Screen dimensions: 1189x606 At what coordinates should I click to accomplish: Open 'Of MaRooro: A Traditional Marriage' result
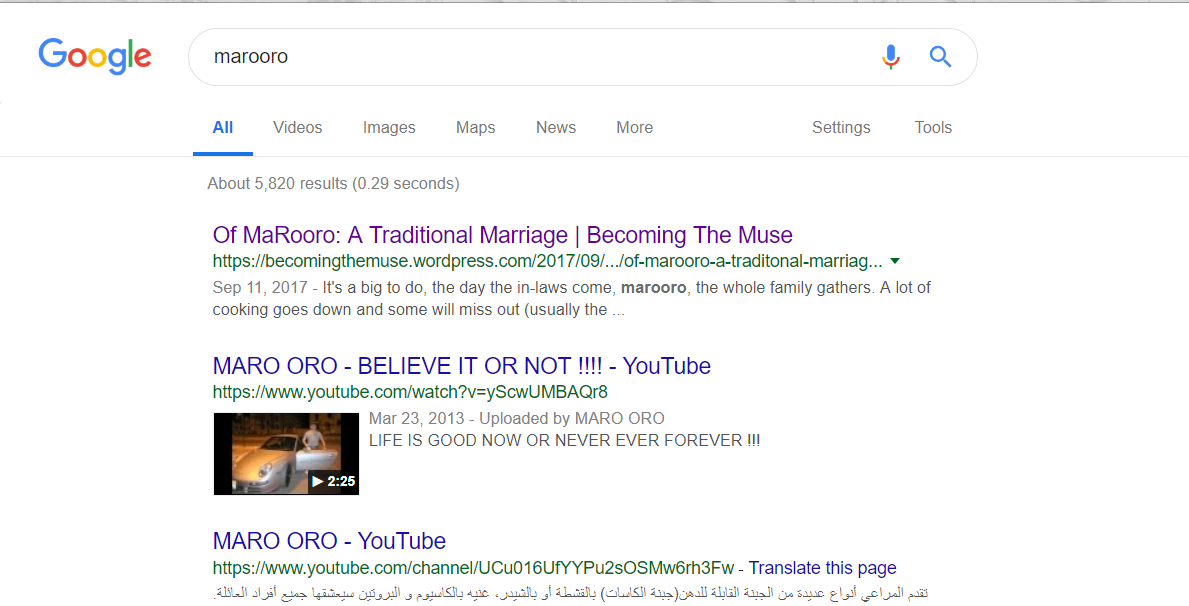click(x=502, y=235)
